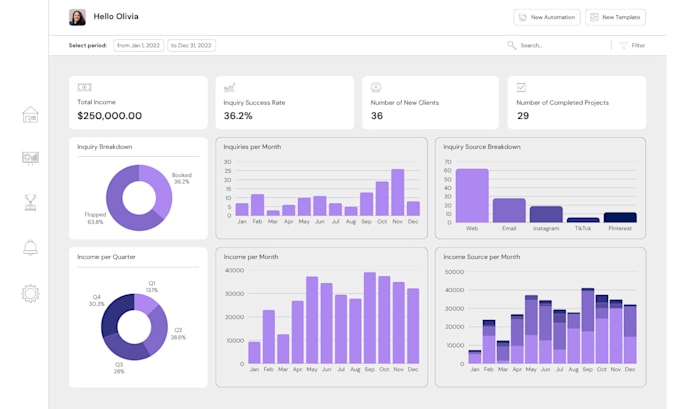The width and height of the screenshot is (680, 409).
Task: Click the search magnifier icon
Action: point(512,45)
